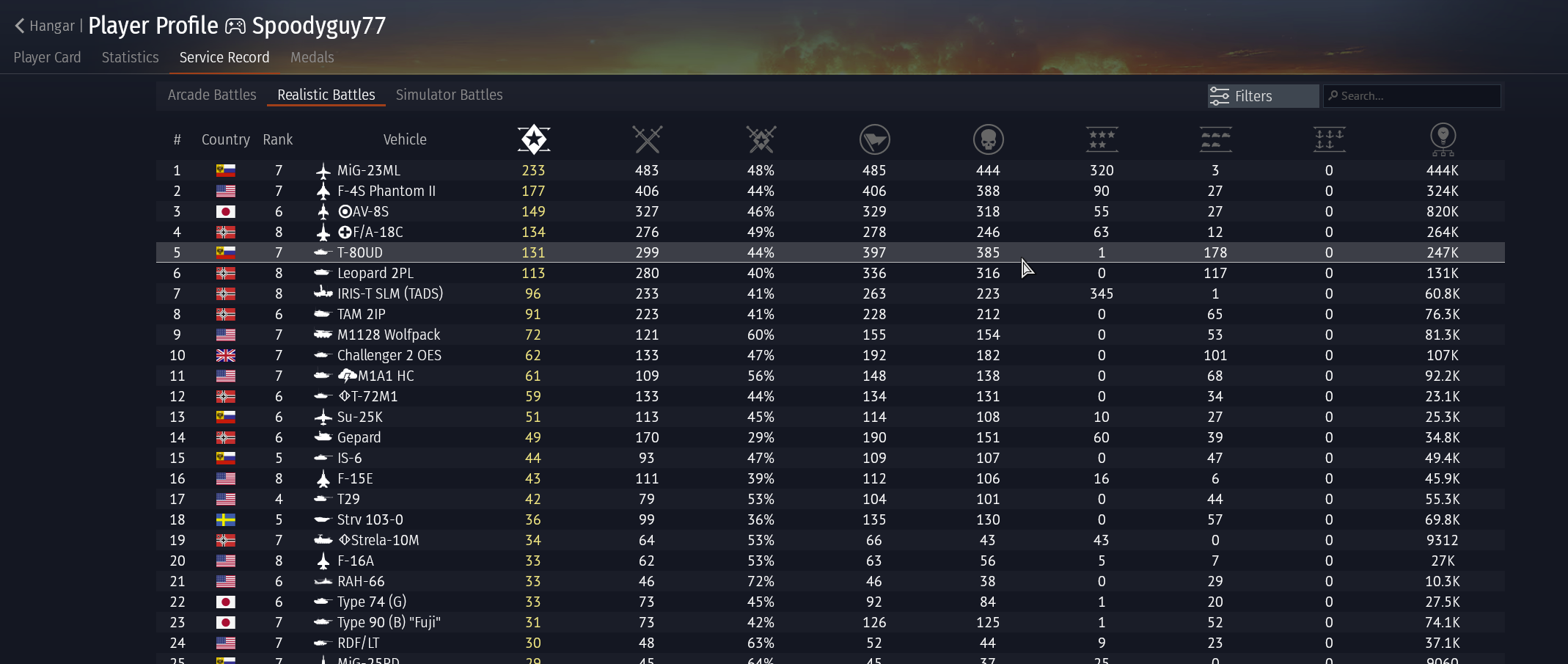Click the vehicle Search field

[1412, 96]
